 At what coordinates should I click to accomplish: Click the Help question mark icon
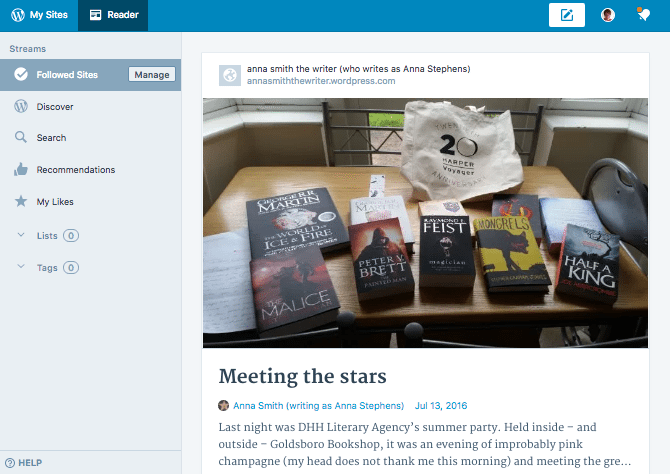[x=10, y=463]
